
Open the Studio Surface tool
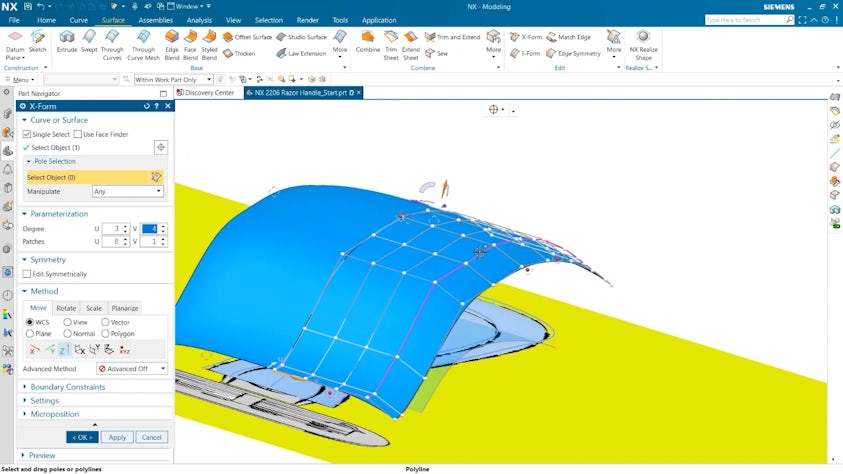[301, 37]
